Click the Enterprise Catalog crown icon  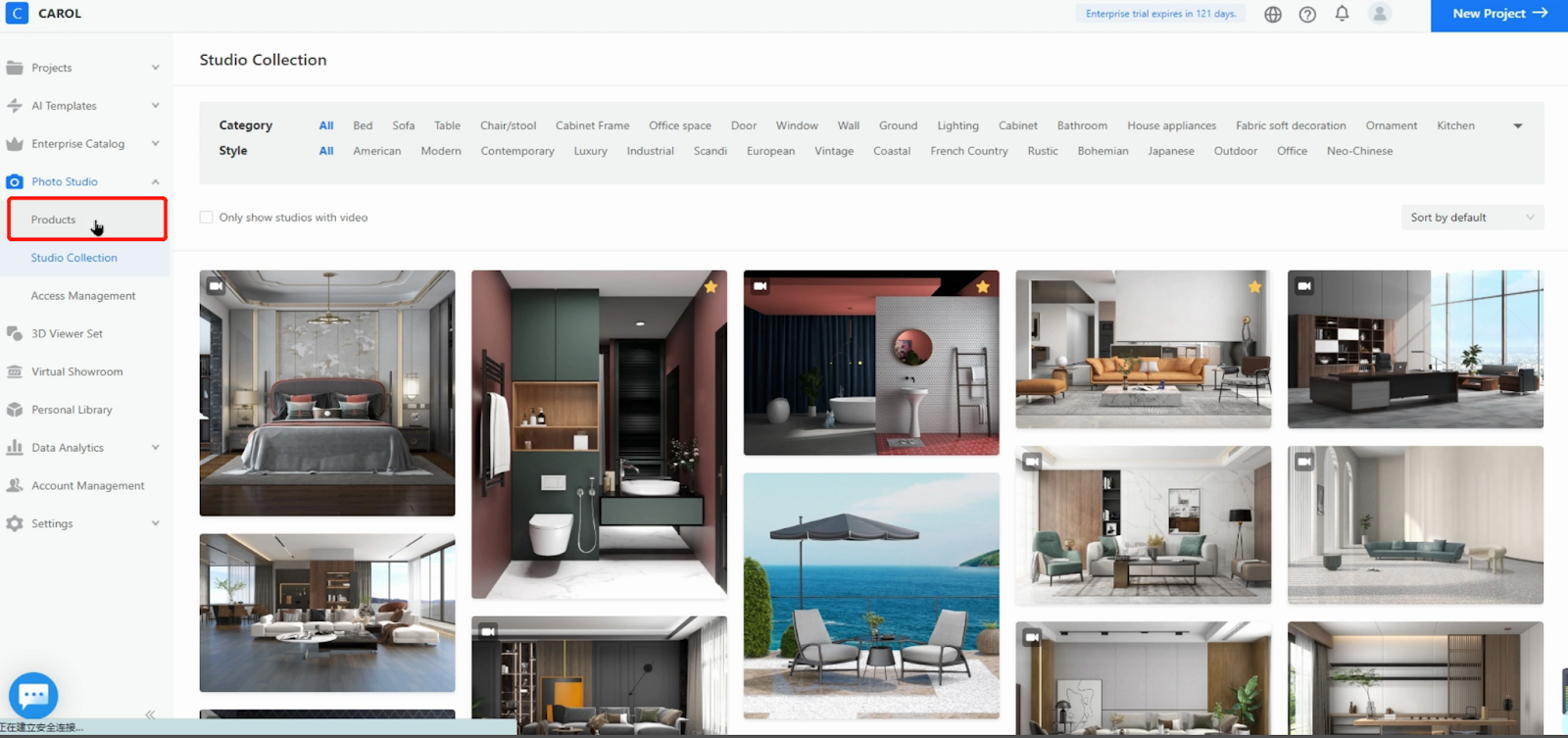15,144
